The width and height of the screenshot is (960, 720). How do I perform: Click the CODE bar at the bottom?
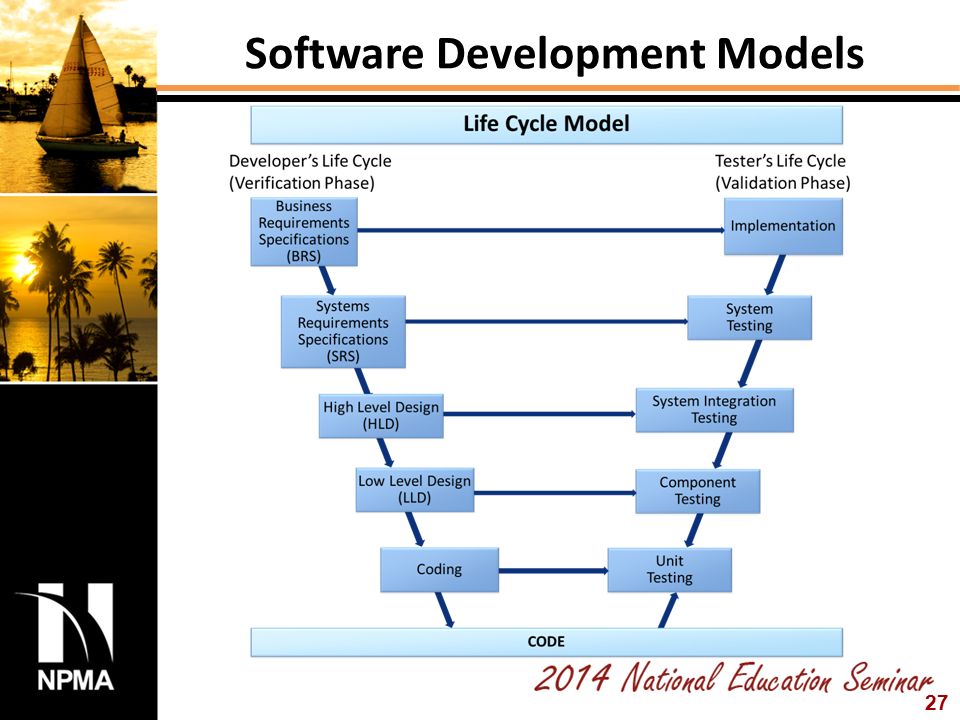546,642
